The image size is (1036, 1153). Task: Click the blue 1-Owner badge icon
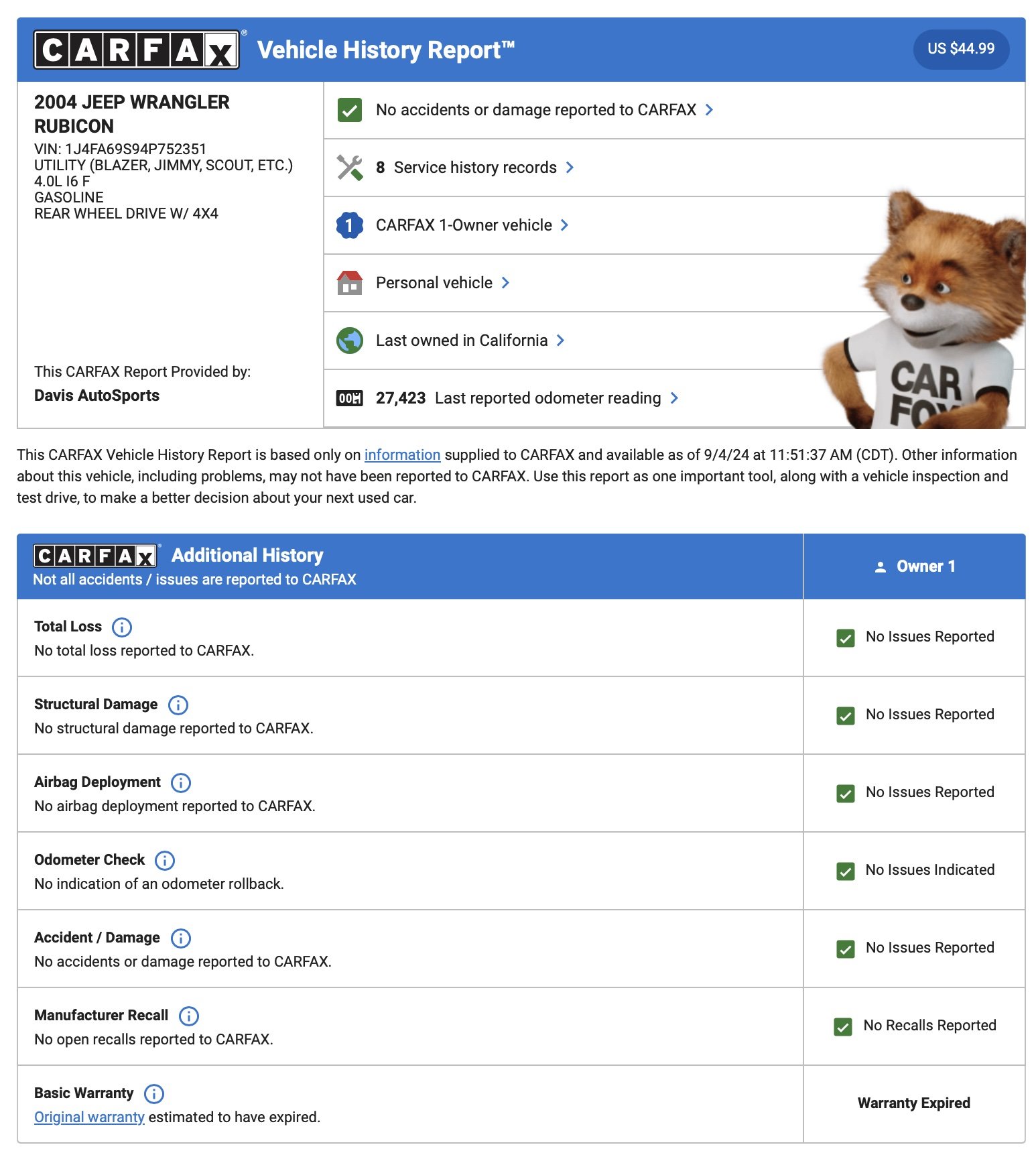[349, 225]
